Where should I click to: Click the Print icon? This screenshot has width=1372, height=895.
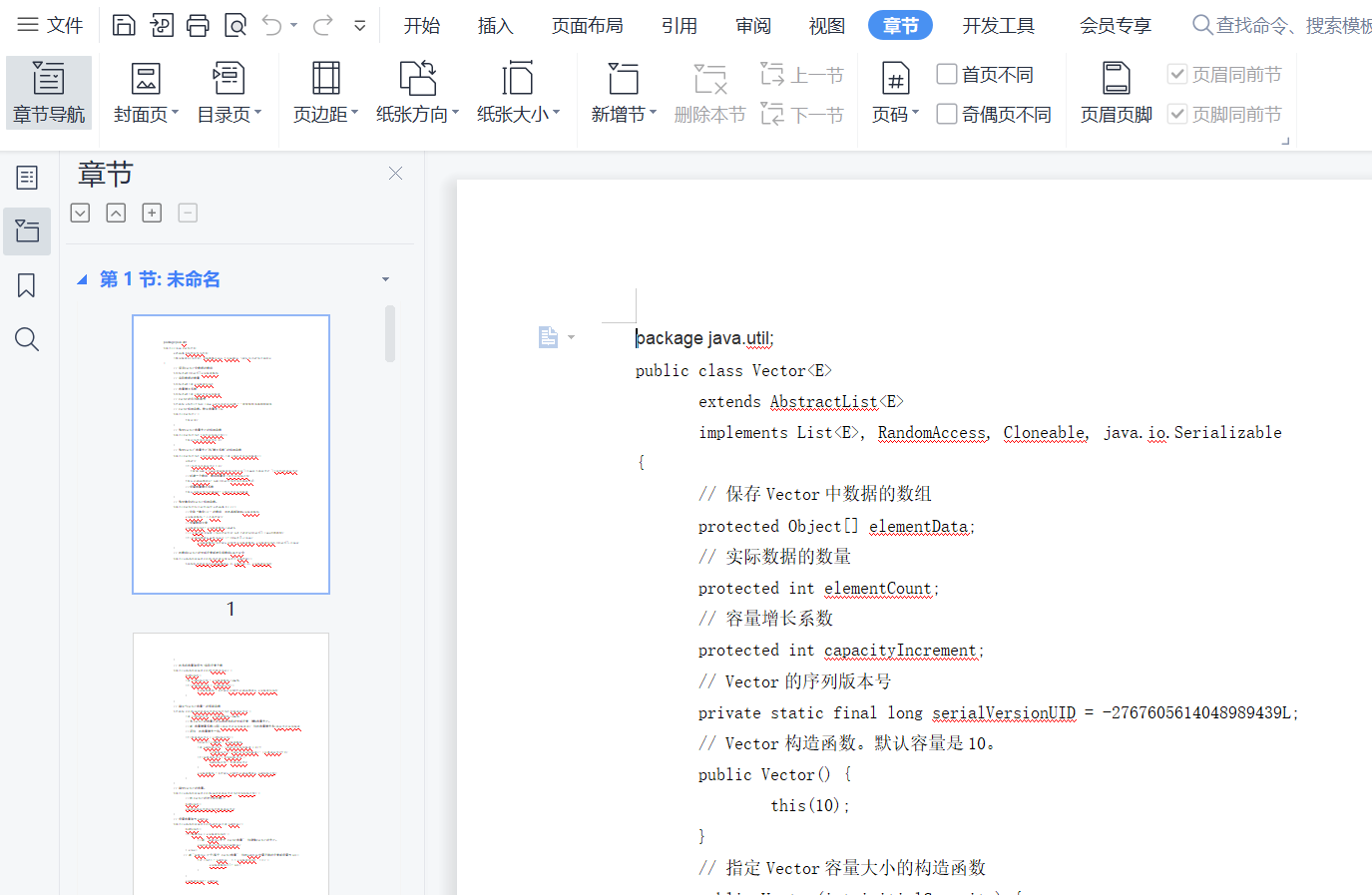199,25
